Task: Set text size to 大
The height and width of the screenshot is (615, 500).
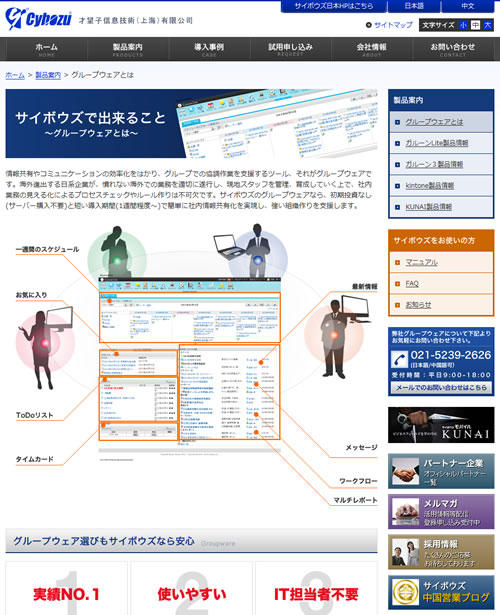Action: pyautogui.click(x=487, y=25)
